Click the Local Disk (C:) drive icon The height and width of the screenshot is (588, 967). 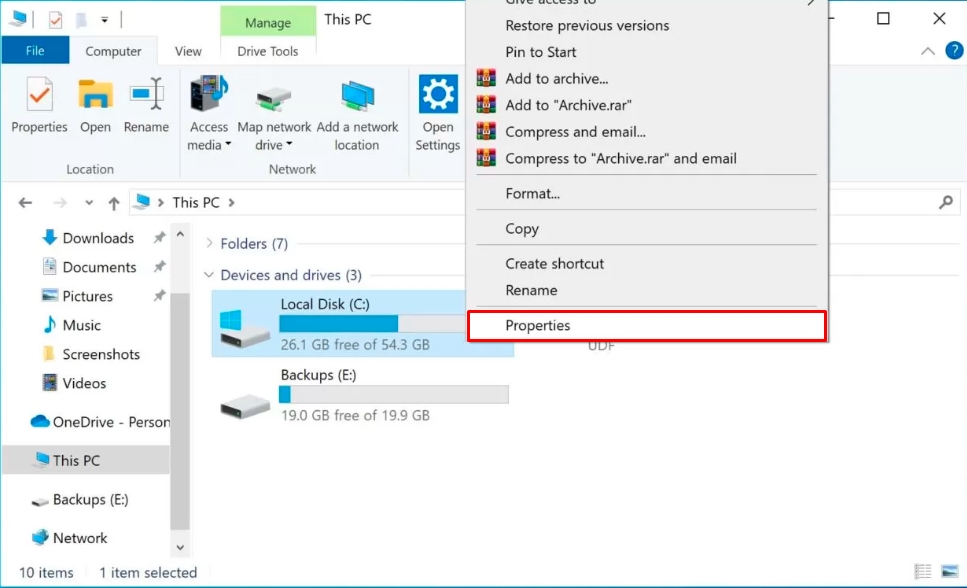tap(245, 329)
